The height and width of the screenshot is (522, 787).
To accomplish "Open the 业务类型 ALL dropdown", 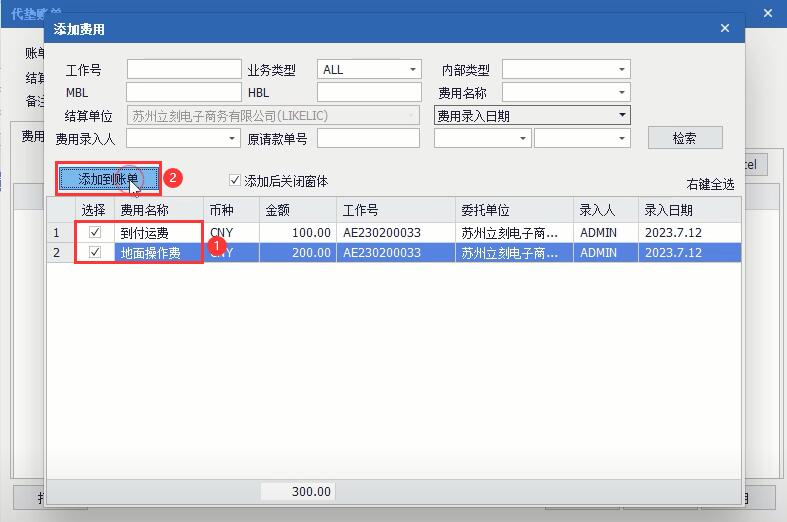I will (369, 69).
